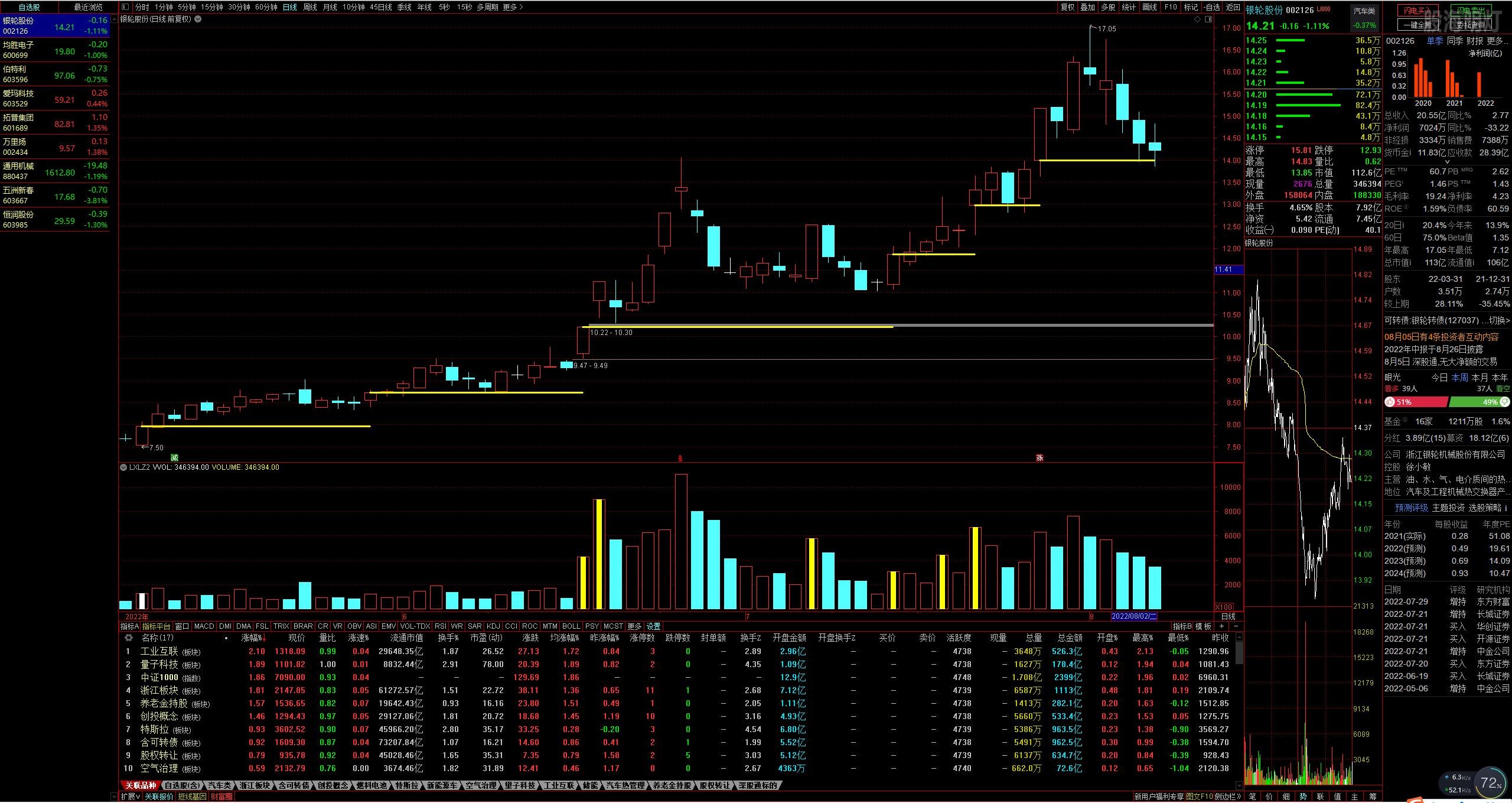Click the 切换 switch link for convertible bond

click(x=1498, y=320)
